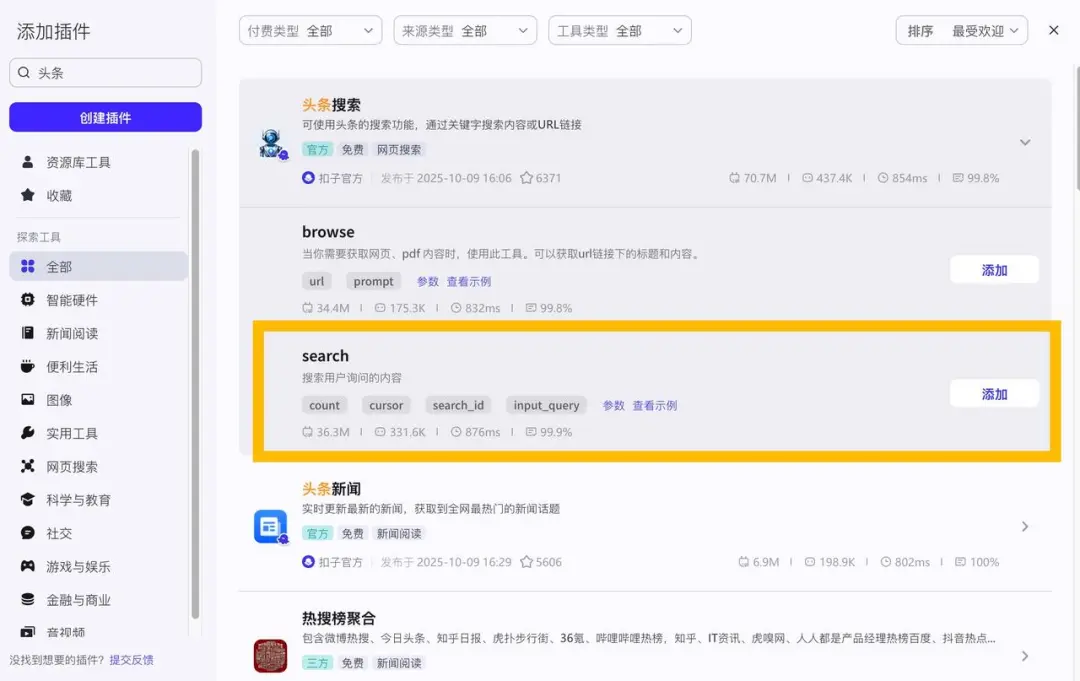Click the 收藏 star icon
This screenshot has height=681, width=1080.
click(28, 195)
